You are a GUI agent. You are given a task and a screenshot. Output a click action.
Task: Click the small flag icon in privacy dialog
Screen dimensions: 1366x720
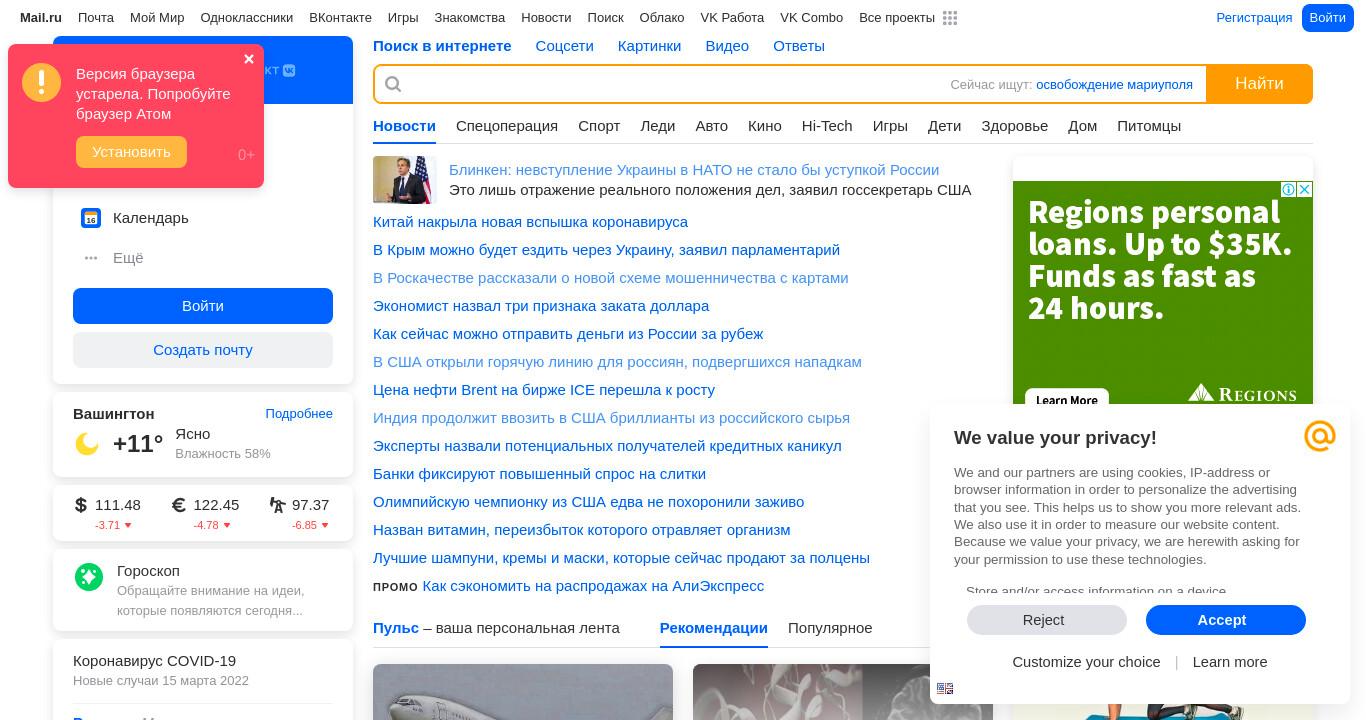[x=945, y=688]
